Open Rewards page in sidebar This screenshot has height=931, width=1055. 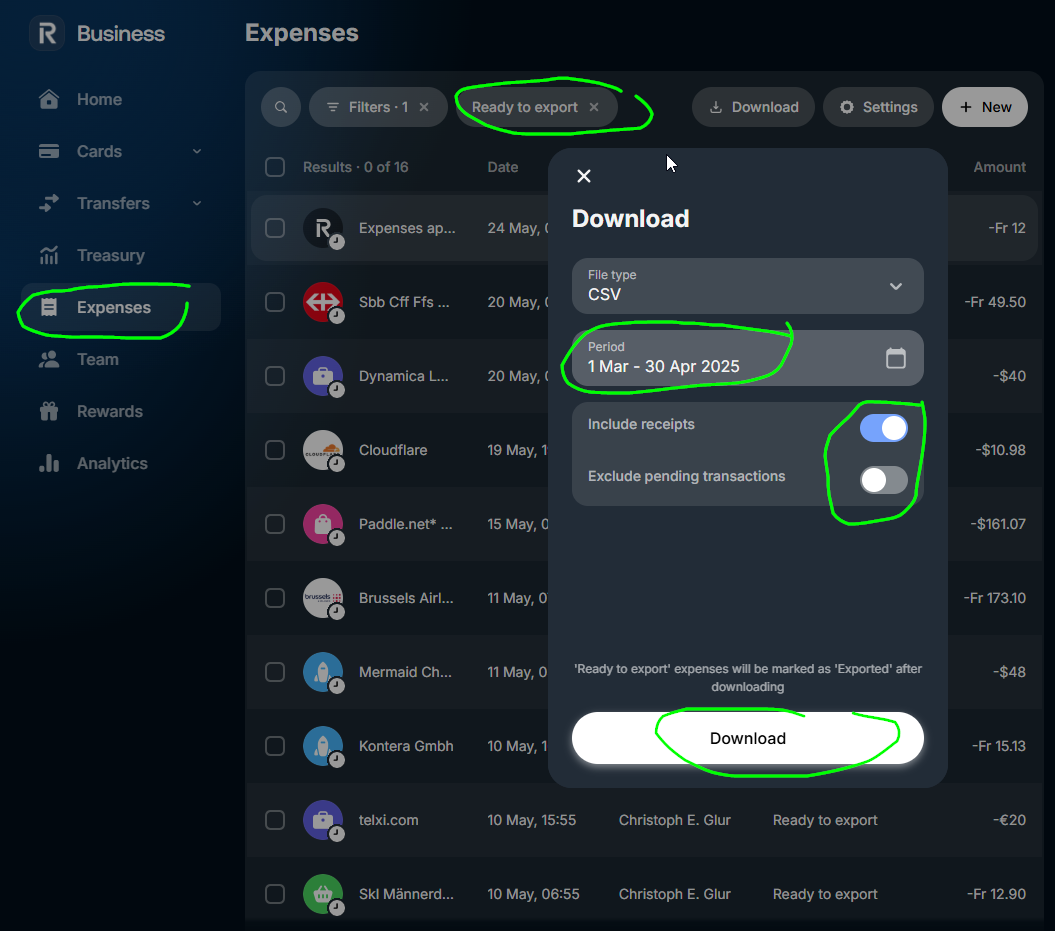pyautogui.click(x=121, y=411)
